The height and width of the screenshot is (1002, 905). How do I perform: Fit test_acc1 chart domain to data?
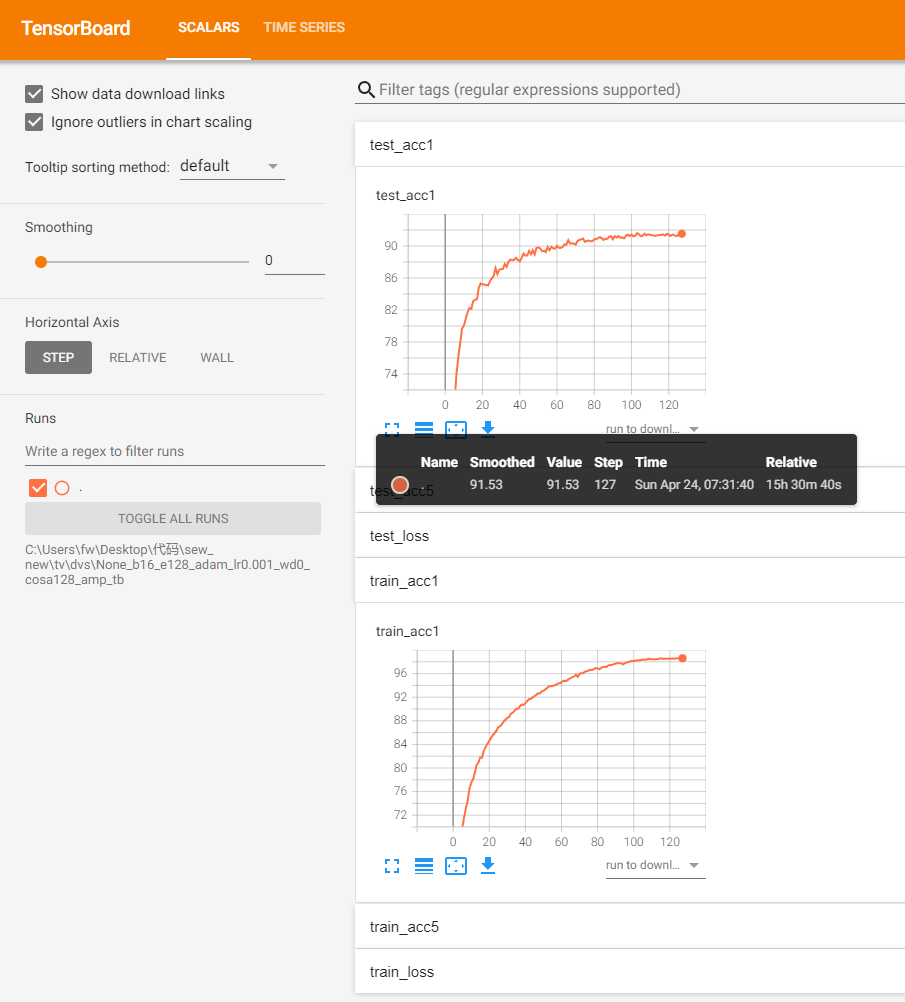456,429
